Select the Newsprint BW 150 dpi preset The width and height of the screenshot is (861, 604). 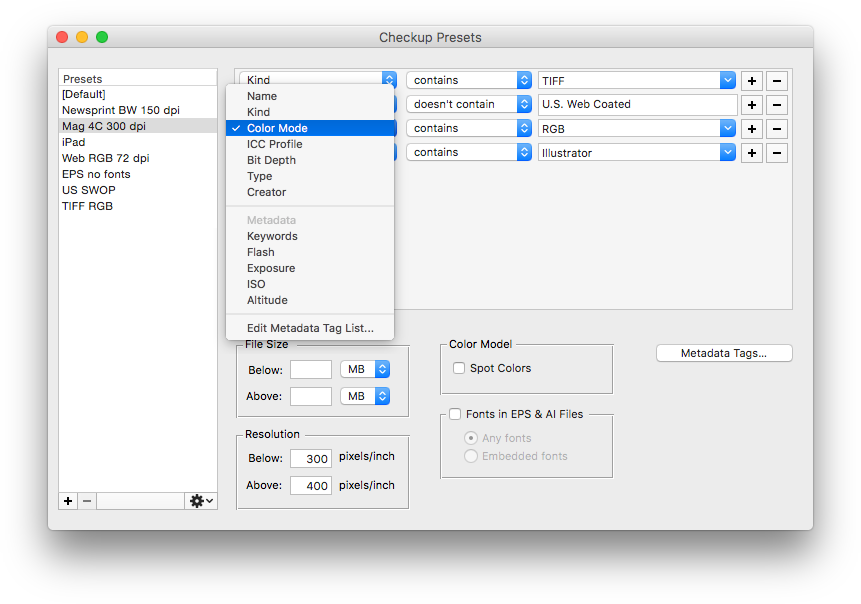tap(138, 110)
